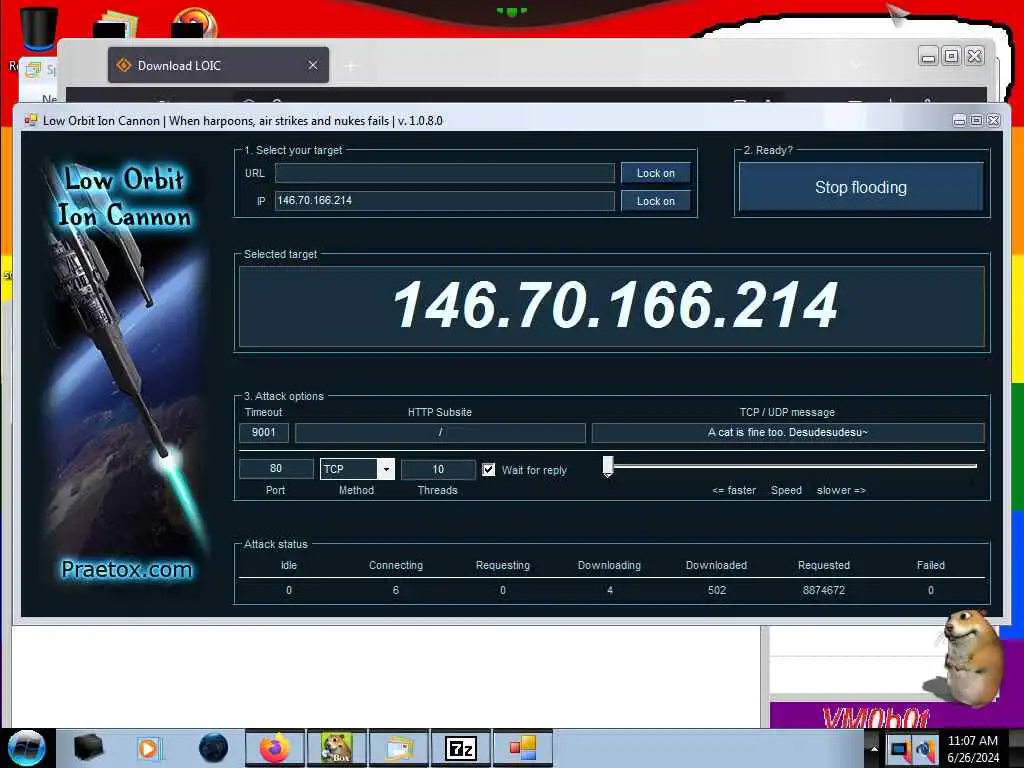Click the slower end of Speed slider track
The image size is (1024, 768).
point(973,466)
